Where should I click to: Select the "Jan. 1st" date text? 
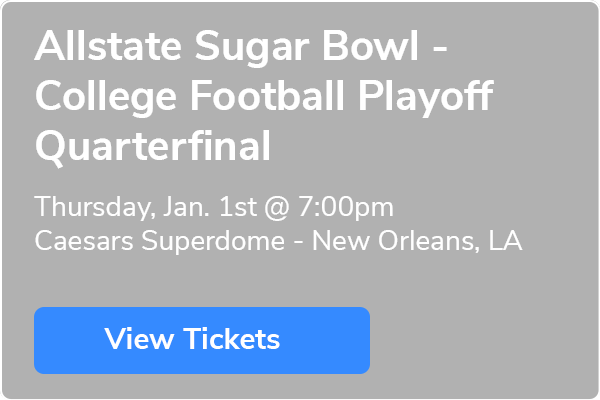pyautogui.click(x=209, y=208)
